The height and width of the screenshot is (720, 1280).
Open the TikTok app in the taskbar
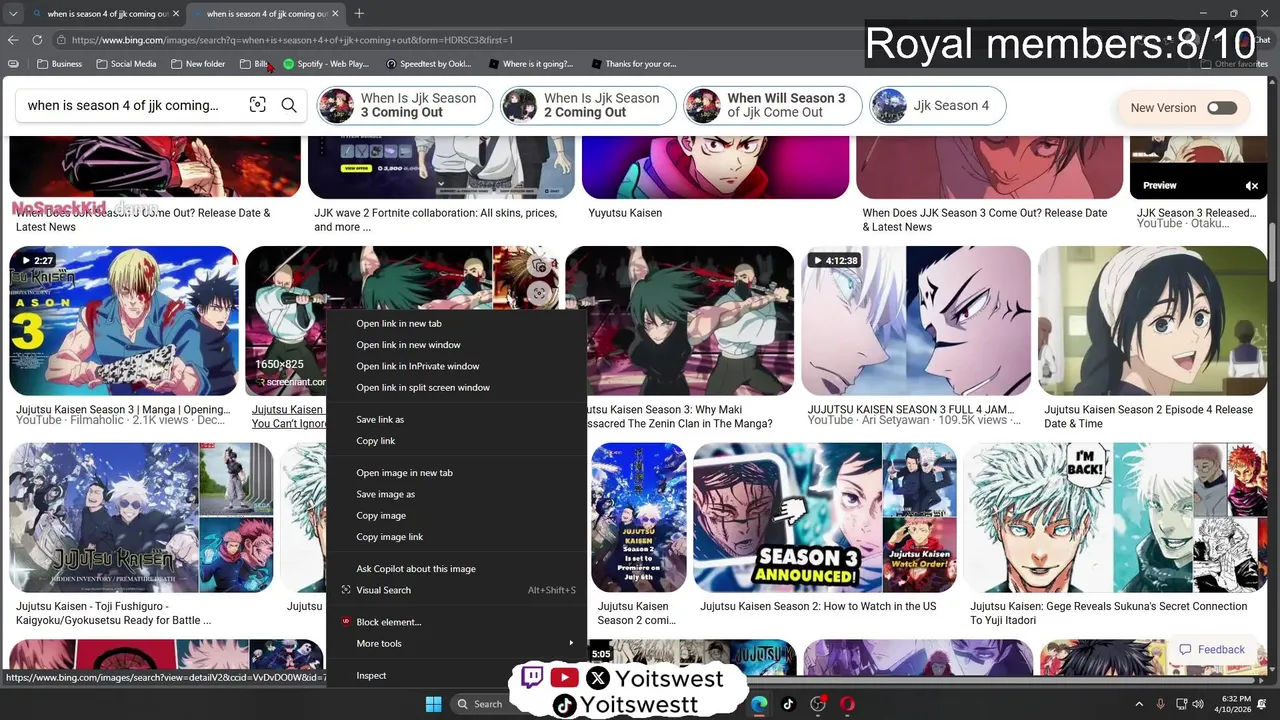tap(788, 704)
